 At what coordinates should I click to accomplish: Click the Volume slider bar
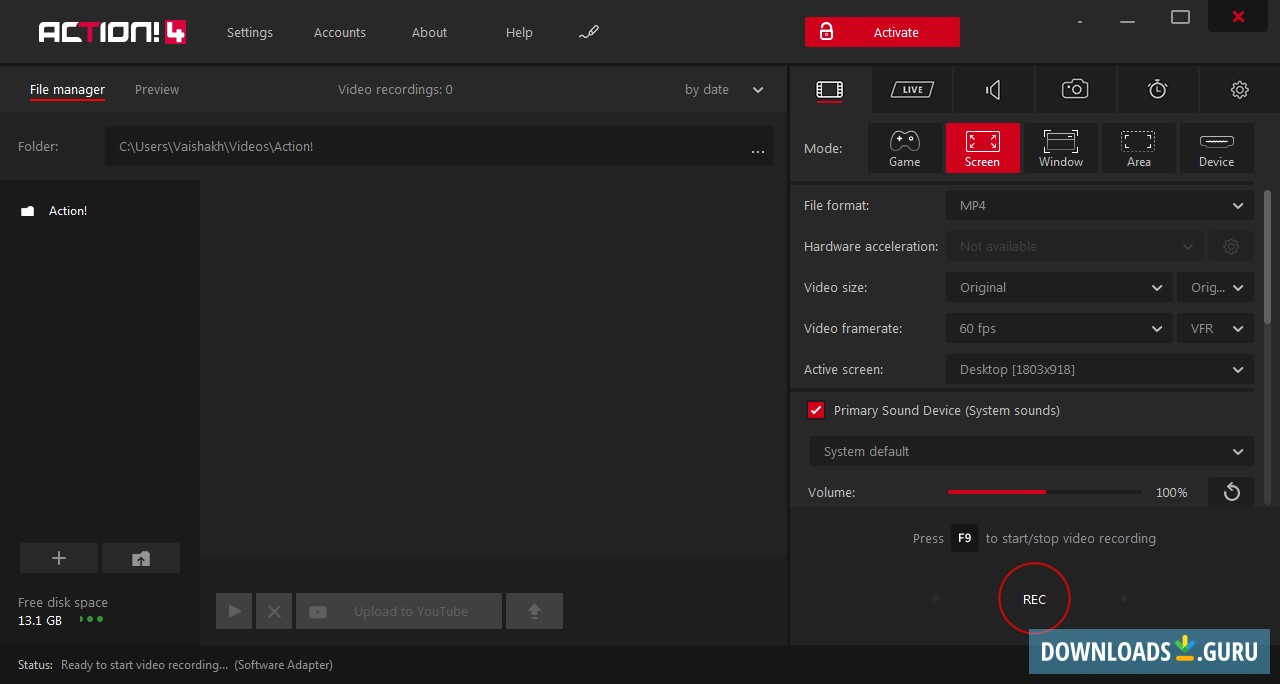[x=1044, y=492]
